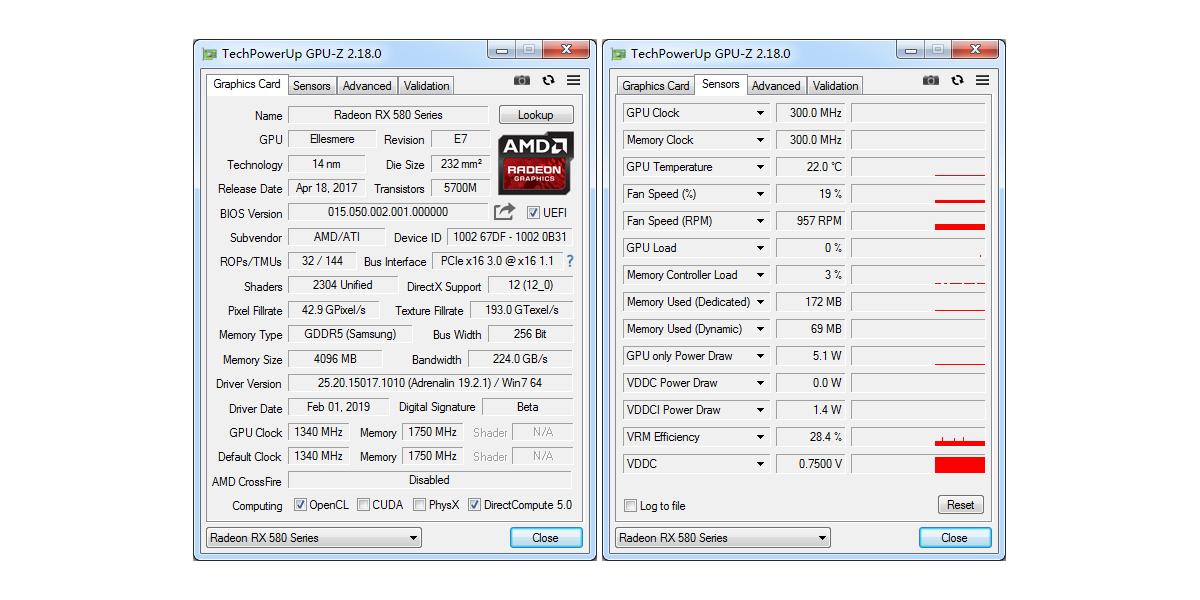Enable the CUDA compute checkbox
1200x600 pixels.
coord(361,505)
